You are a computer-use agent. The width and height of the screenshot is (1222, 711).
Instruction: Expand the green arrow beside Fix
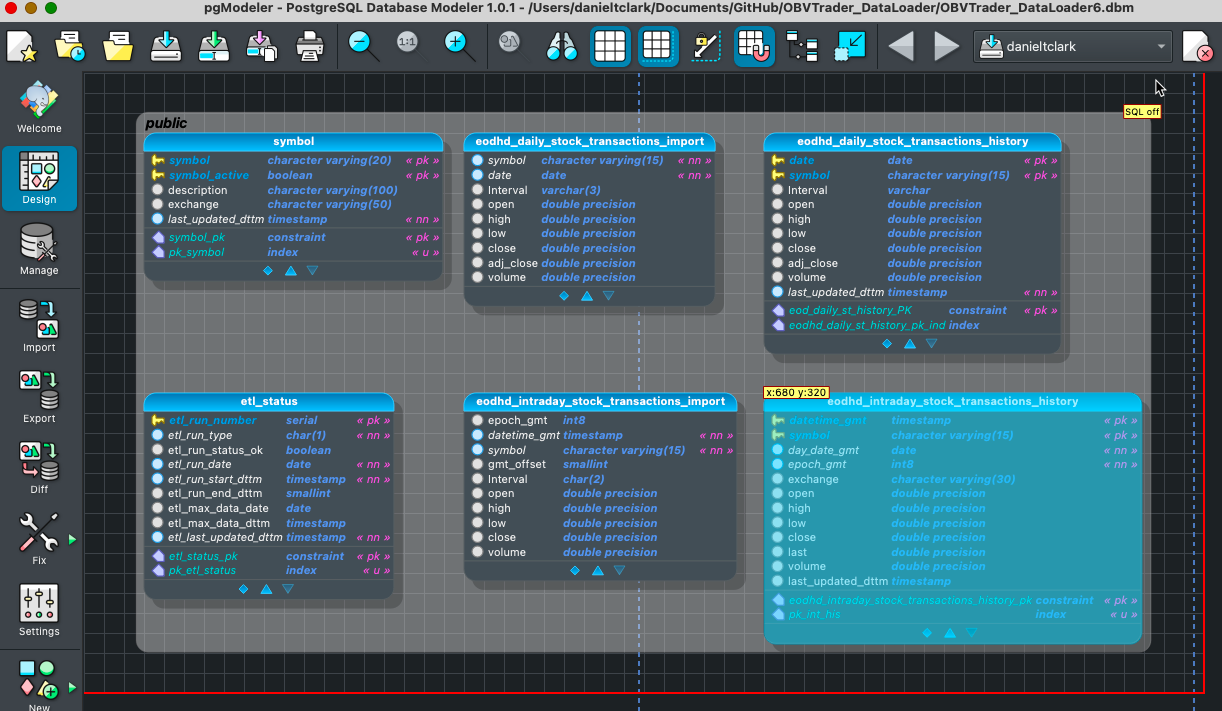(x=72, y=540)
